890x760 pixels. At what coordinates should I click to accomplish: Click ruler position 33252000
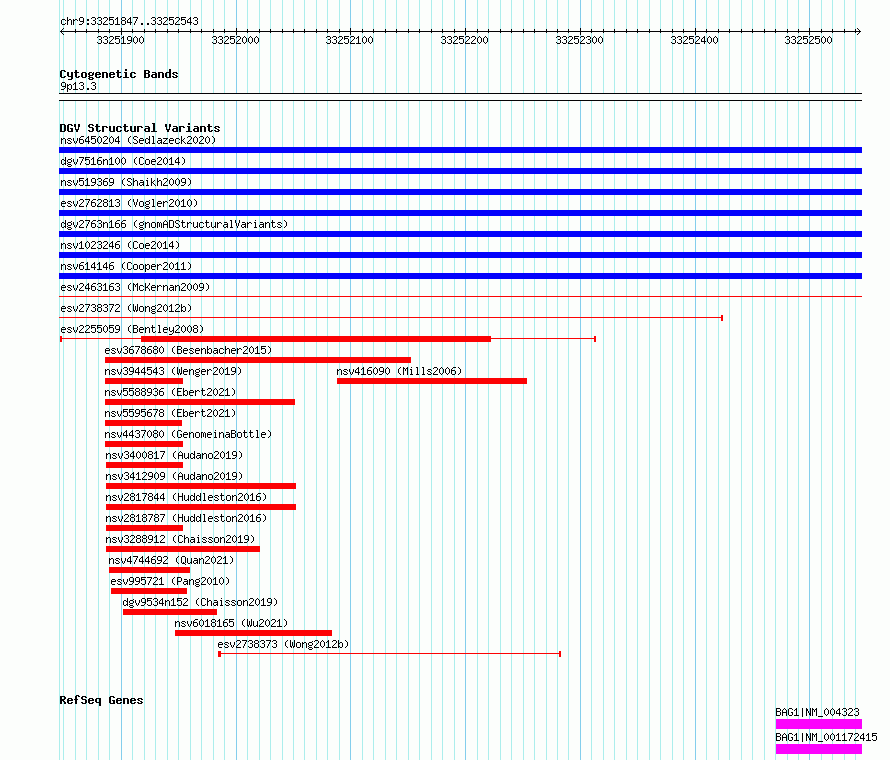click(x=236, y=40)
